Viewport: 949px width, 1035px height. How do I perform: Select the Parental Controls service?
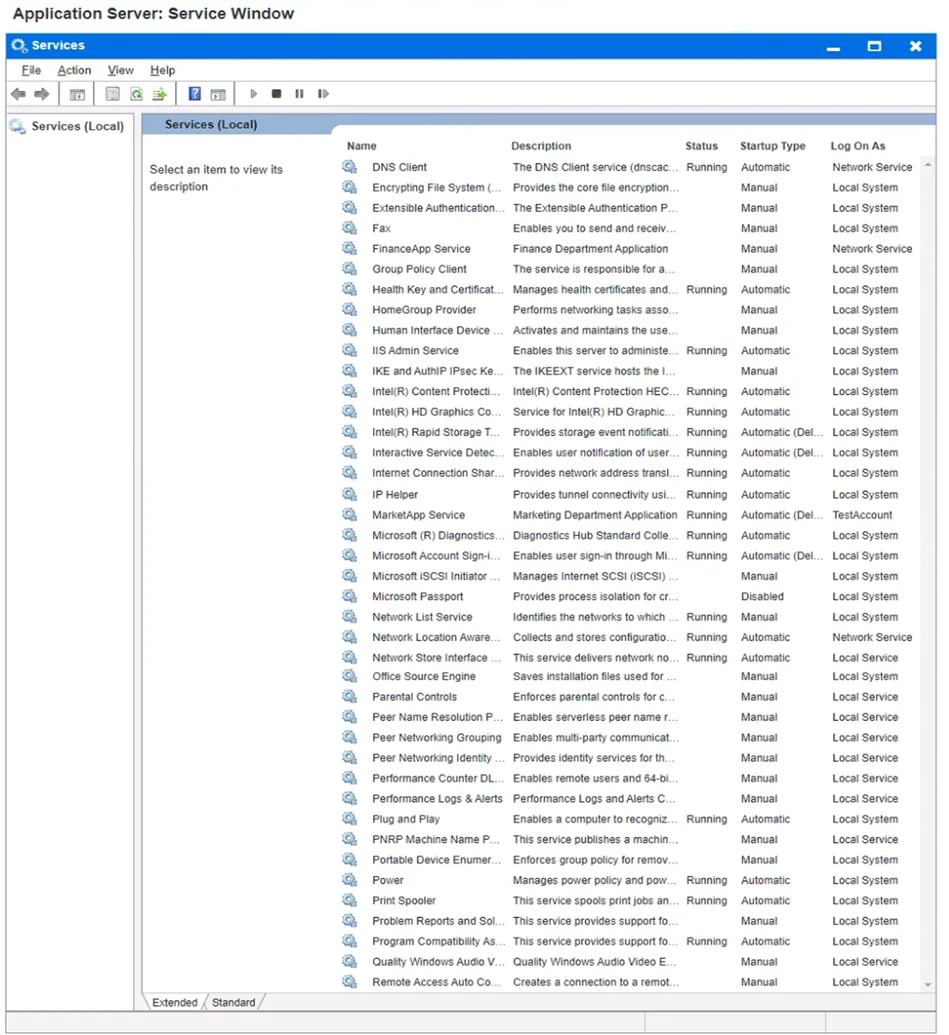coord(630,696)
